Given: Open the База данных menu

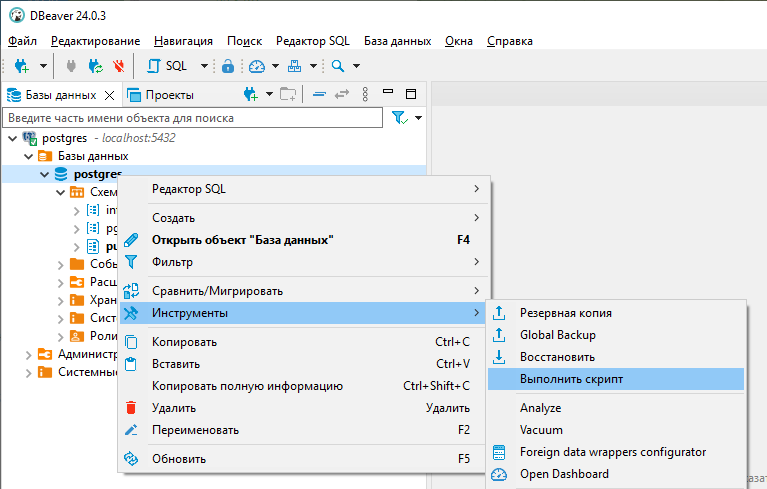Looking at the screenshot, I should pos(398,41).
